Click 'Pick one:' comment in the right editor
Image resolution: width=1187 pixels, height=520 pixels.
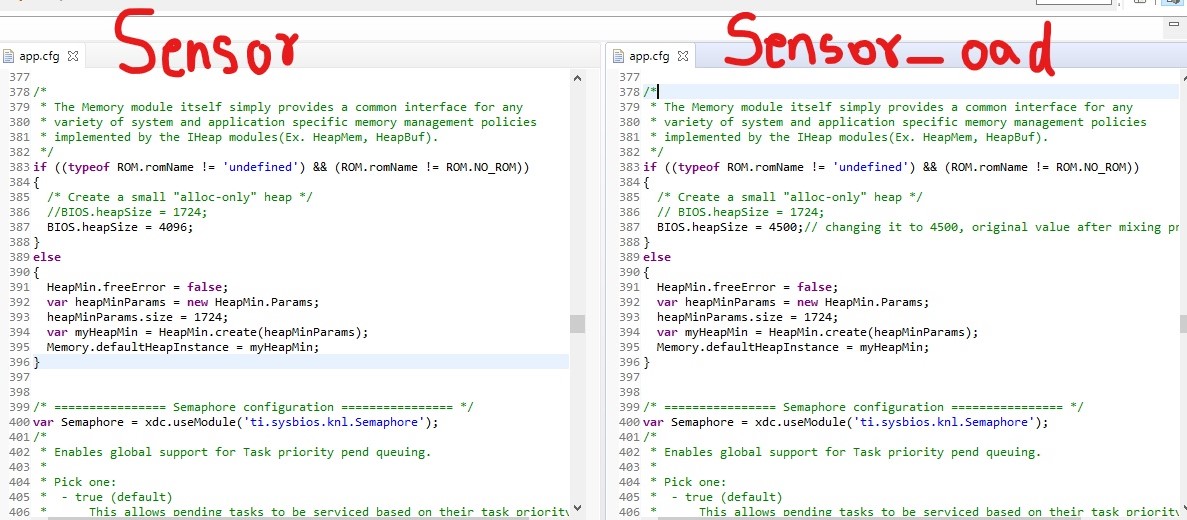click(695, 482)
